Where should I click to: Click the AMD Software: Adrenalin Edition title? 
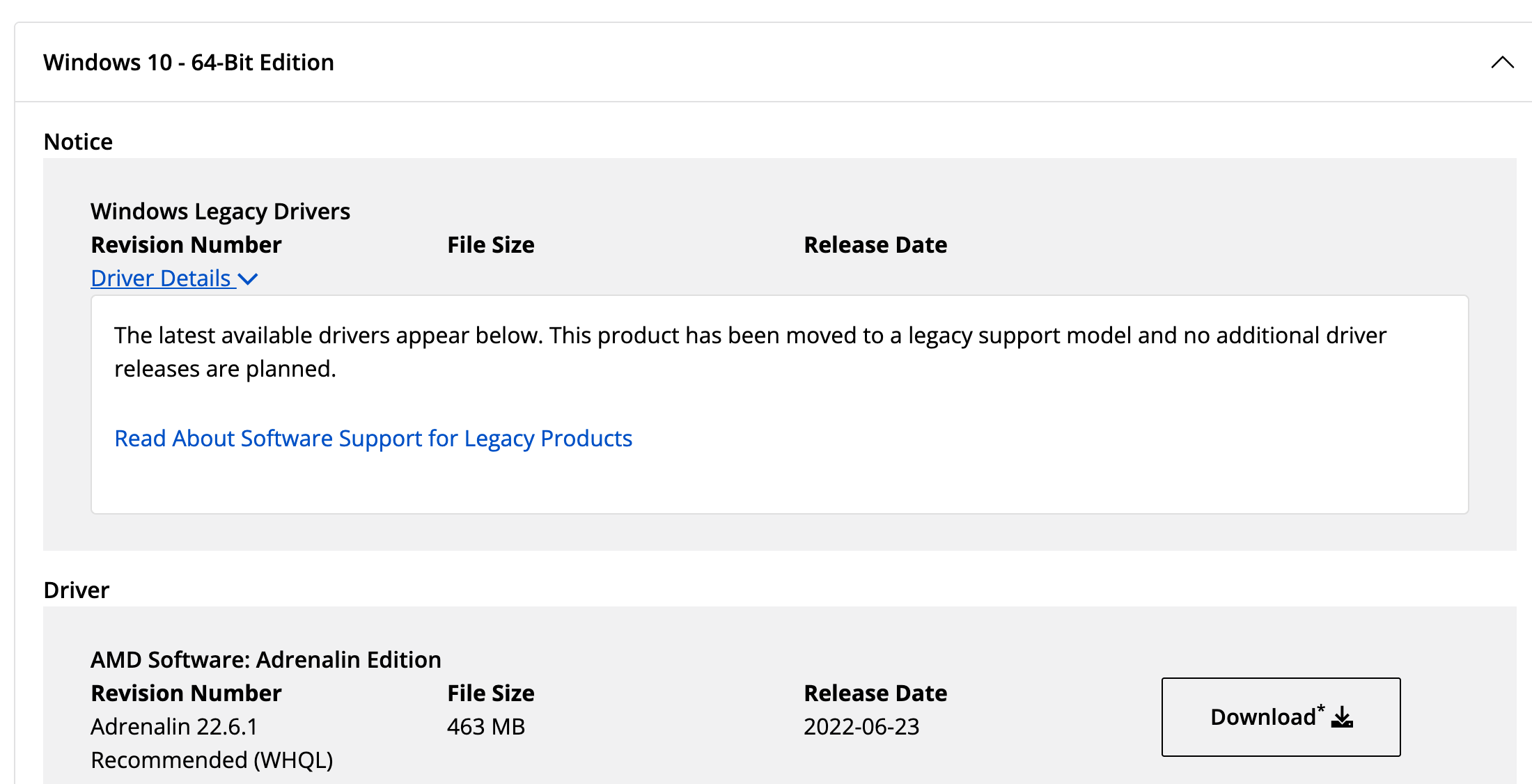pos(266,659)
